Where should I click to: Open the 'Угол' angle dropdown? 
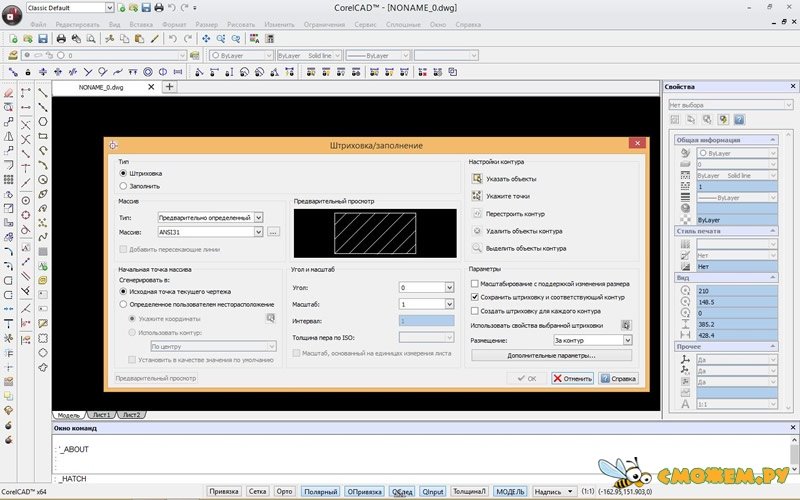(x=449, y=288)
